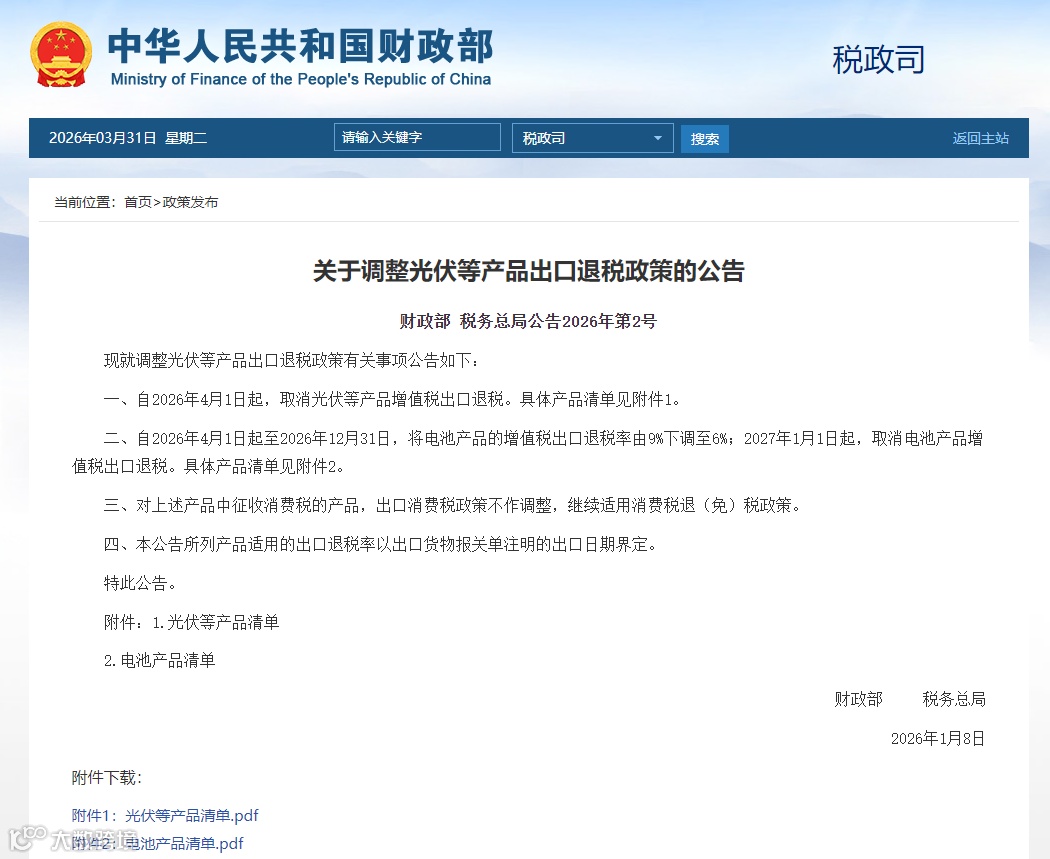This screenshot has width=1050, height=859.
Task: Click the keyword search input field
Action: (x=417, y=137)
